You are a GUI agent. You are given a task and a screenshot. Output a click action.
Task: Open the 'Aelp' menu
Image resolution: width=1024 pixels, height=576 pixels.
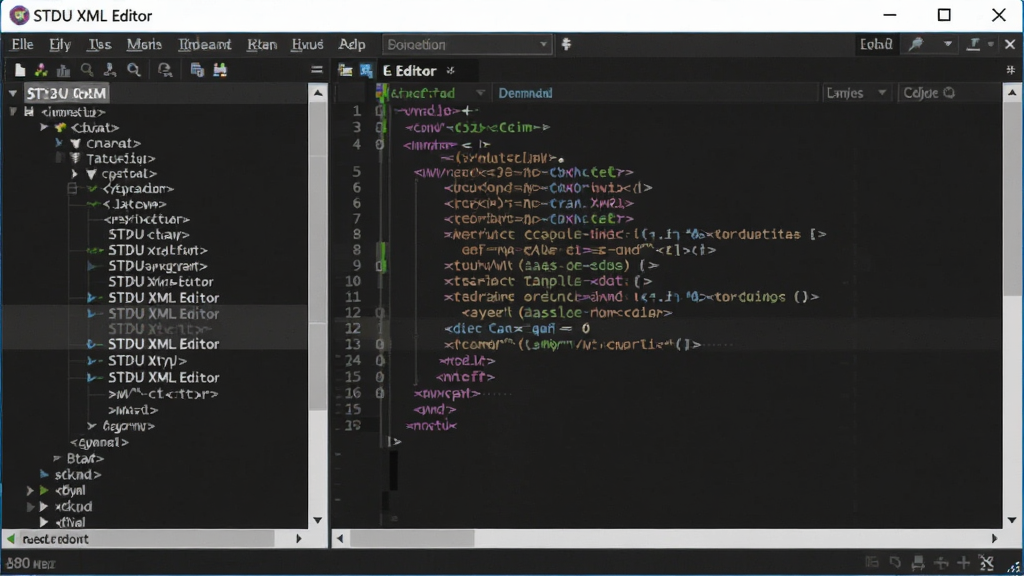[352, 44]
